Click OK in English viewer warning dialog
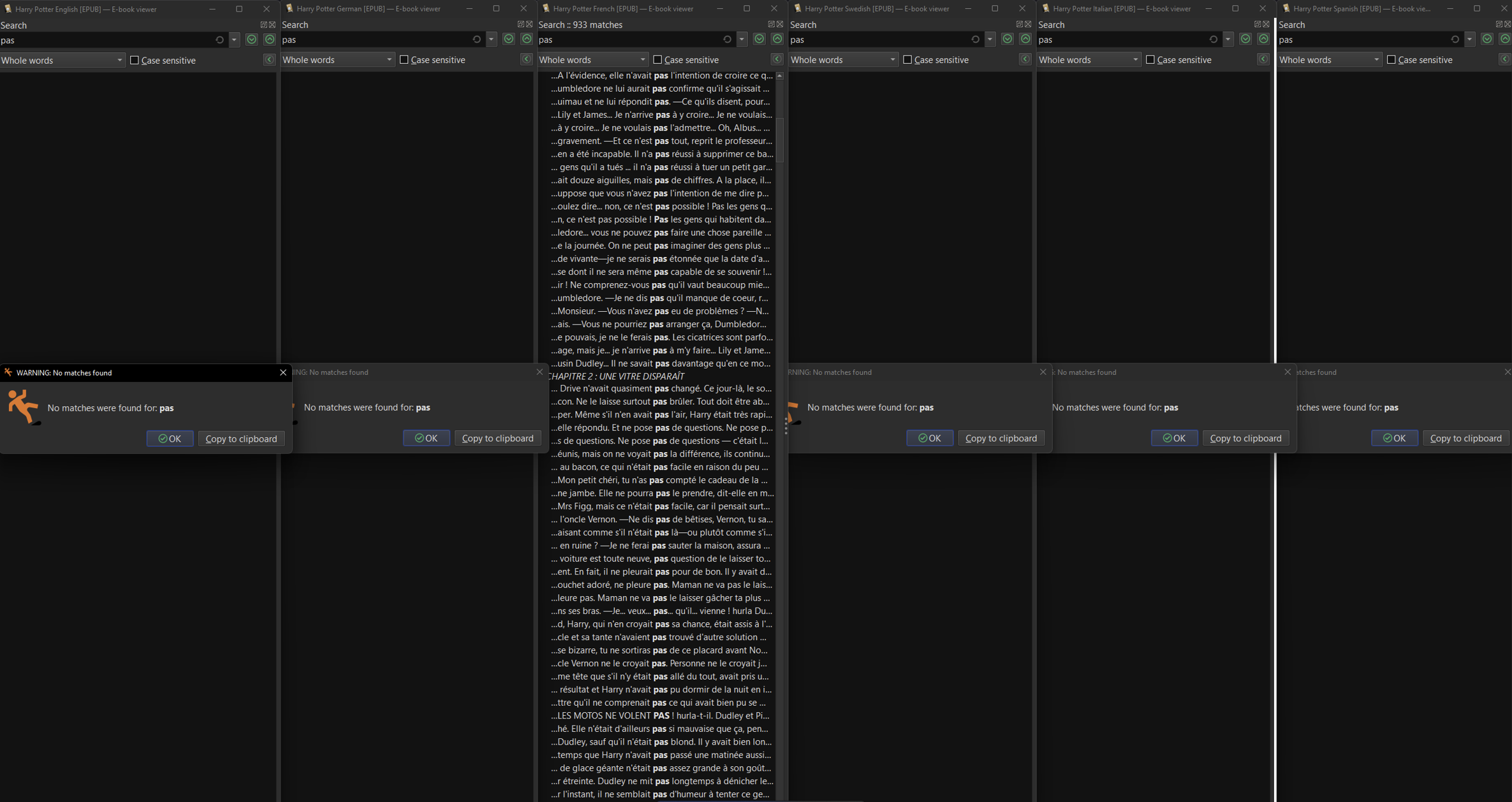1512x802 pixels. click(170, 439)
